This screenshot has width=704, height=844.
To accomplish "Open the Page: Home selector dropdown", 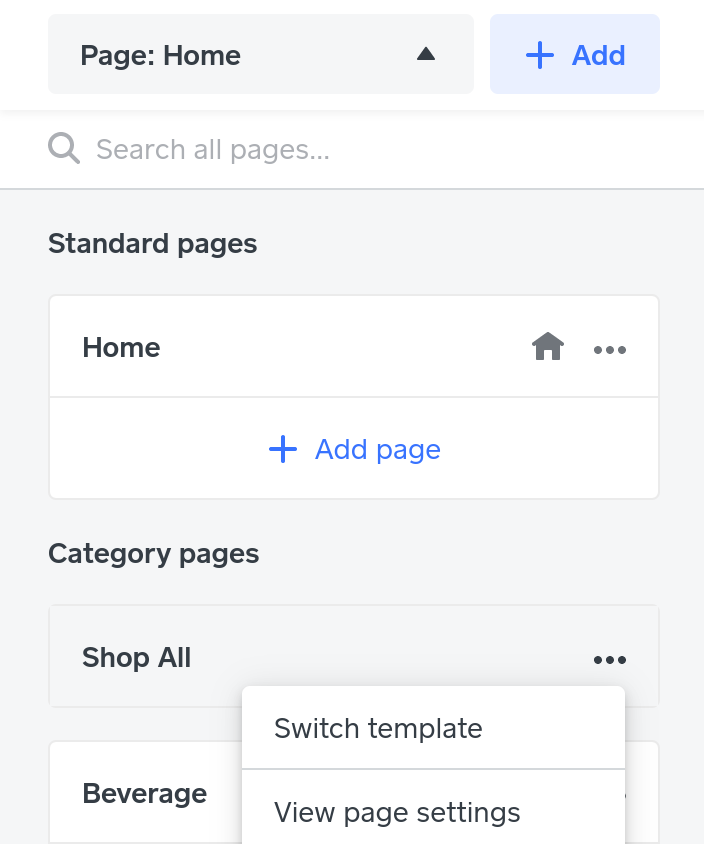I will point(261,54).
